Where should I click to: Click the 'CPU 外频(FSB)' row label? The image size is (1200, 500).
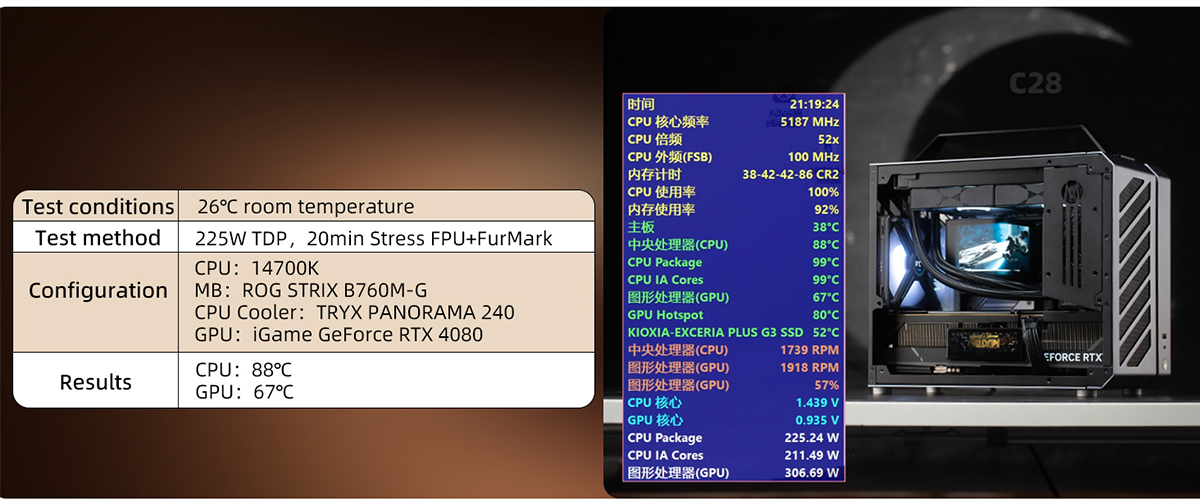pyautogui.click(x=670, y=157)
